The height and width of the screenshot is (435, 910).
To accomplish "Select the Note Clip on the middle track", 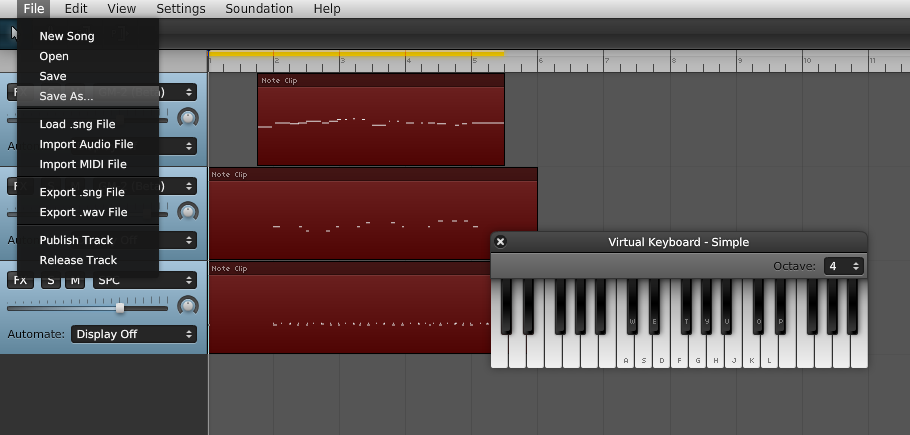I will pos(373,213).
